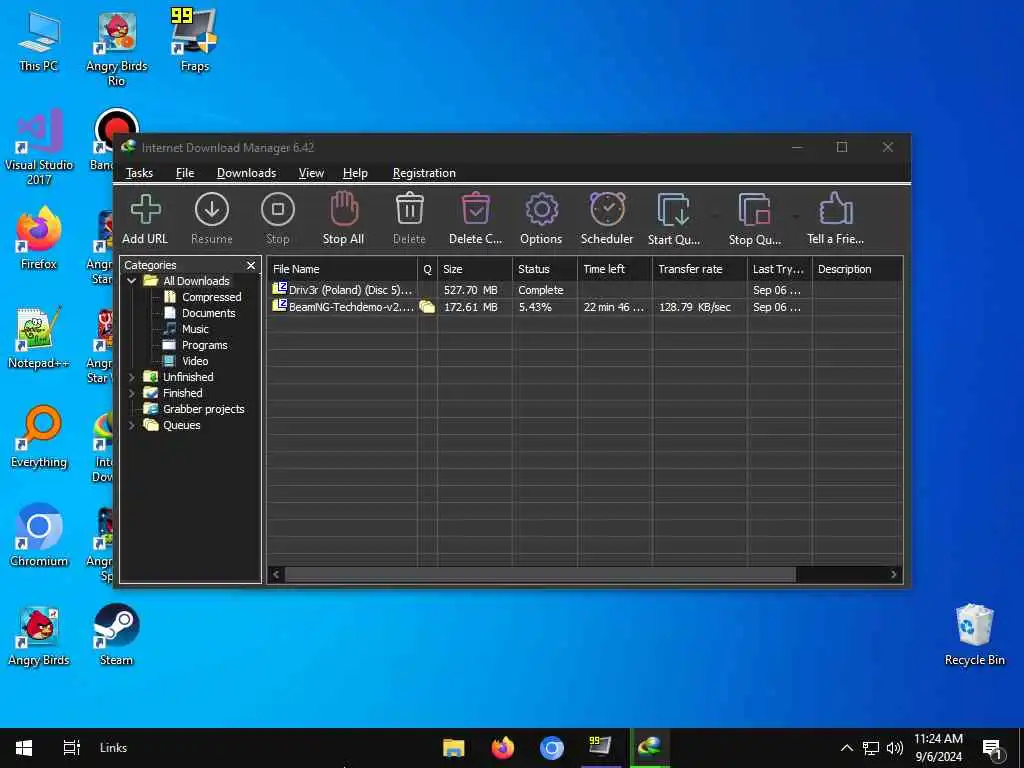Open the View menu
1024x768 pixels.
[x=312, y=173]
